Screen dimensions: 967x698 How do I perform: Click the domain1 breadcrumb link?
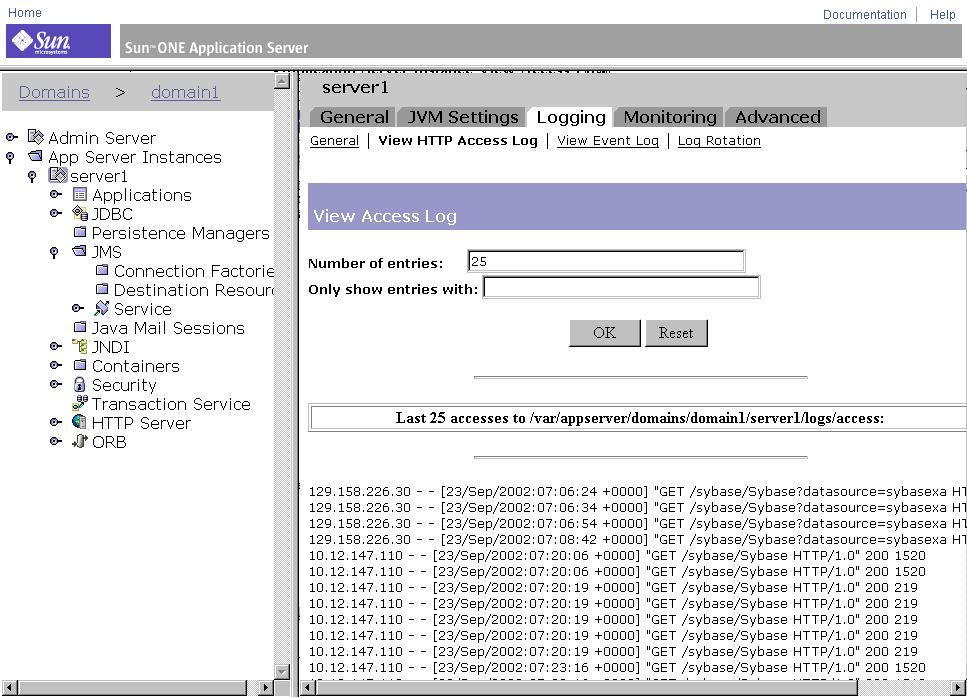[x=185, y=92]
